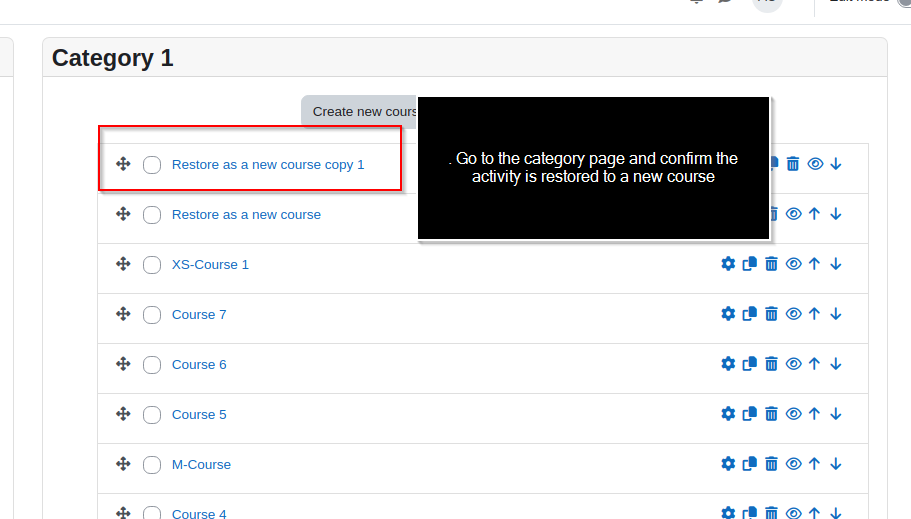Click move handle for 'Restore as a new course copy 1'
Image resolution: width=911 pixels, height=519 pixels.
(123, 164)
